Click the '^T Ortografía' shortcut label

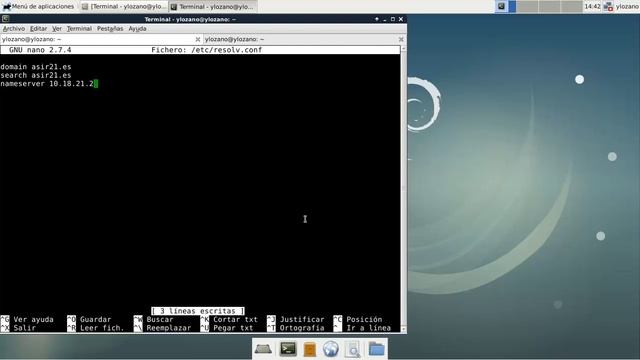296,328
